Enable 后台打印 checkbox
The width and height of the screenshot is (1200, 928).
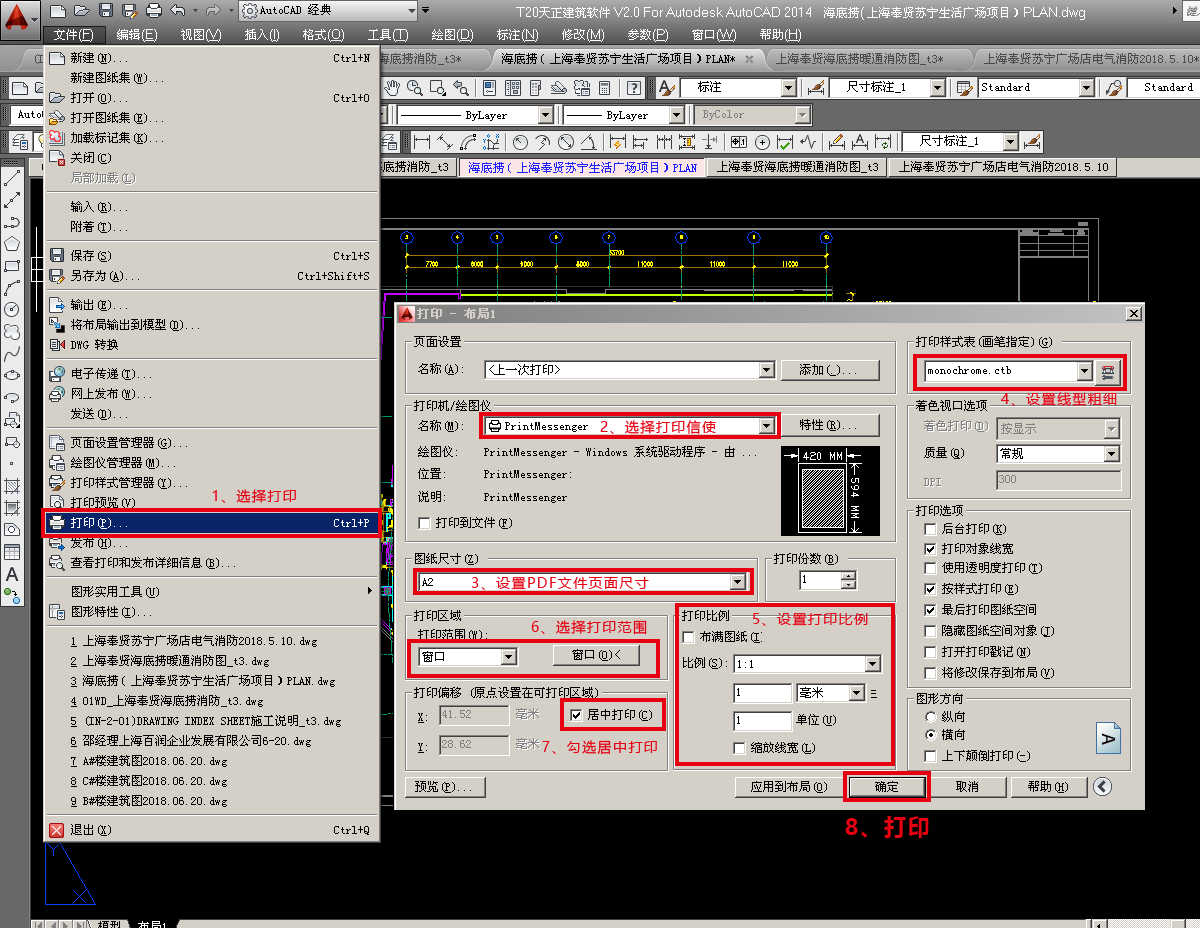pyautogui.click(x=931, y=529)
